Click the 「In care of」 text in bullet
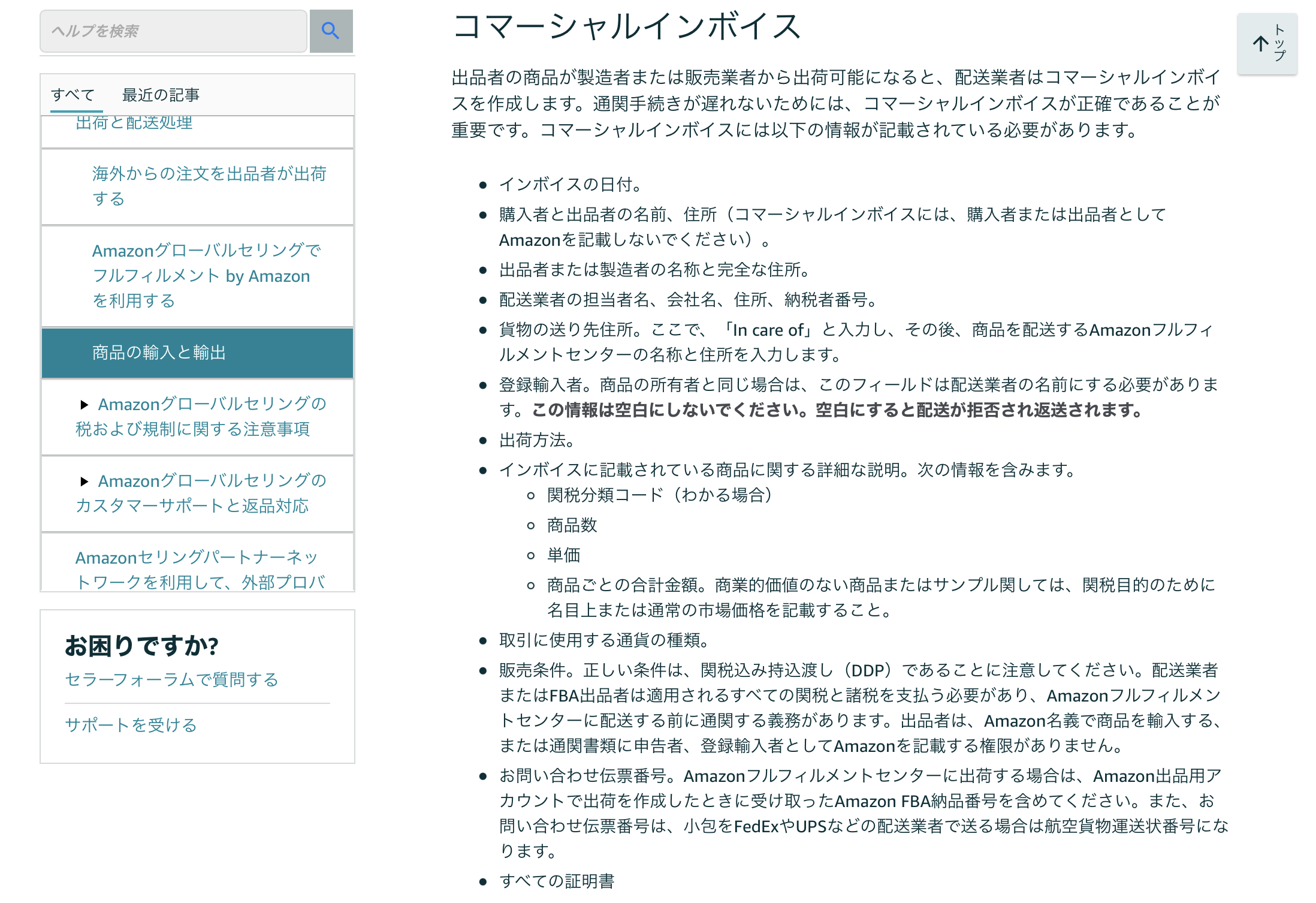The height and width of the screenshot is (903, 1316). click(768, 330)
